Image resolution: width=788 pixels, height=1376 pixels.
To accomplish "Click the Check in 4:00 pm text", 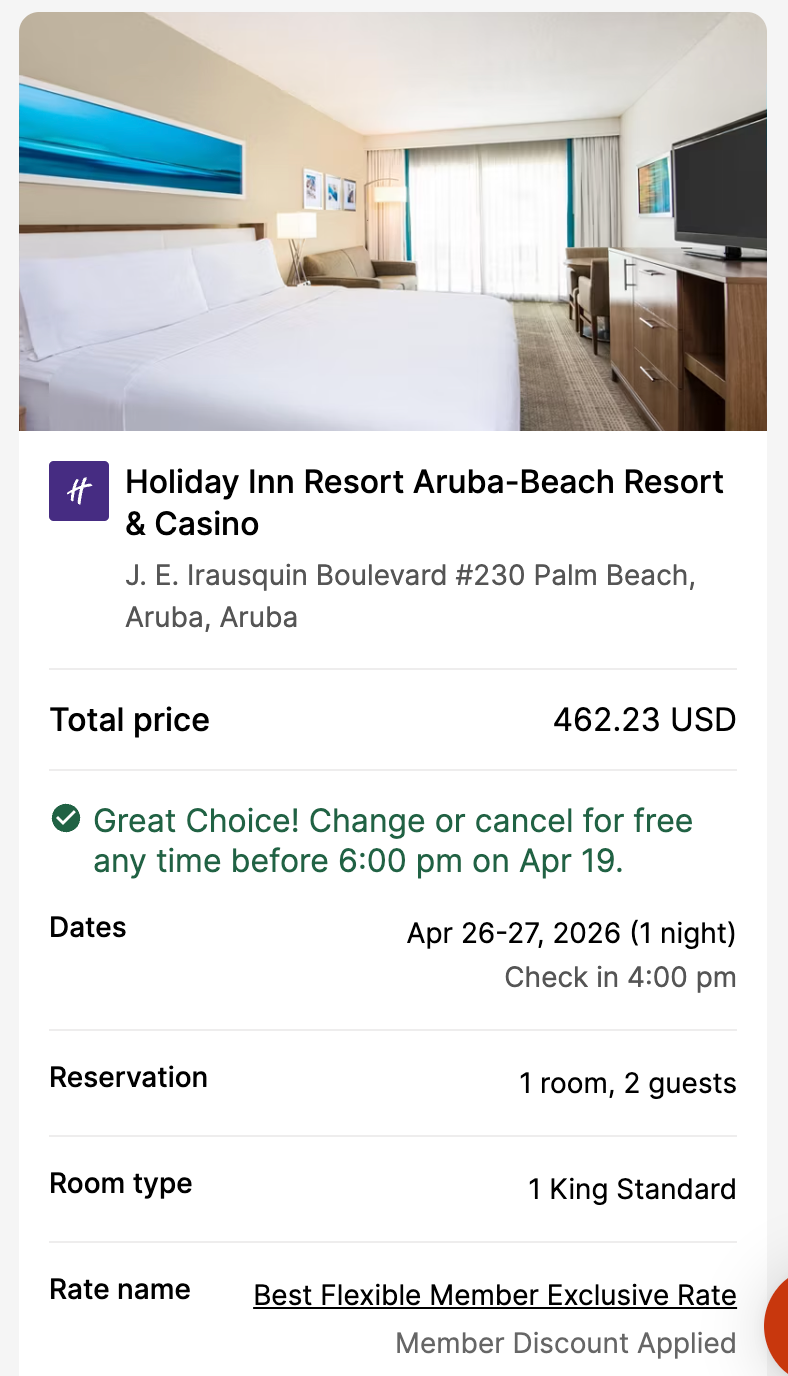I will pyautogui.click(x=620, y=977).
